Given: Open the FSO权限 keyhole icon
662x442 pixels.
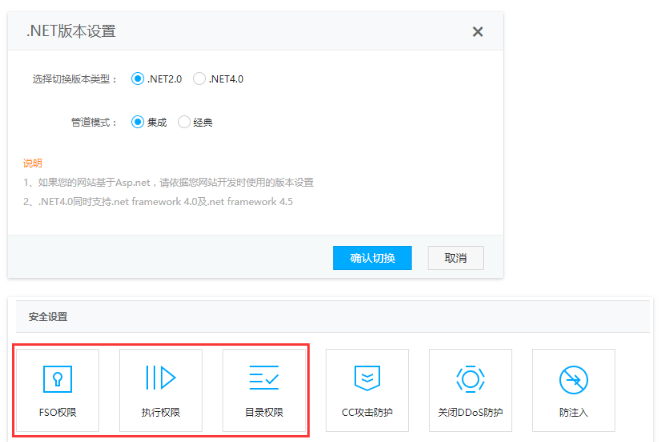Looking at the screenshot, I should tap(57, 377).
